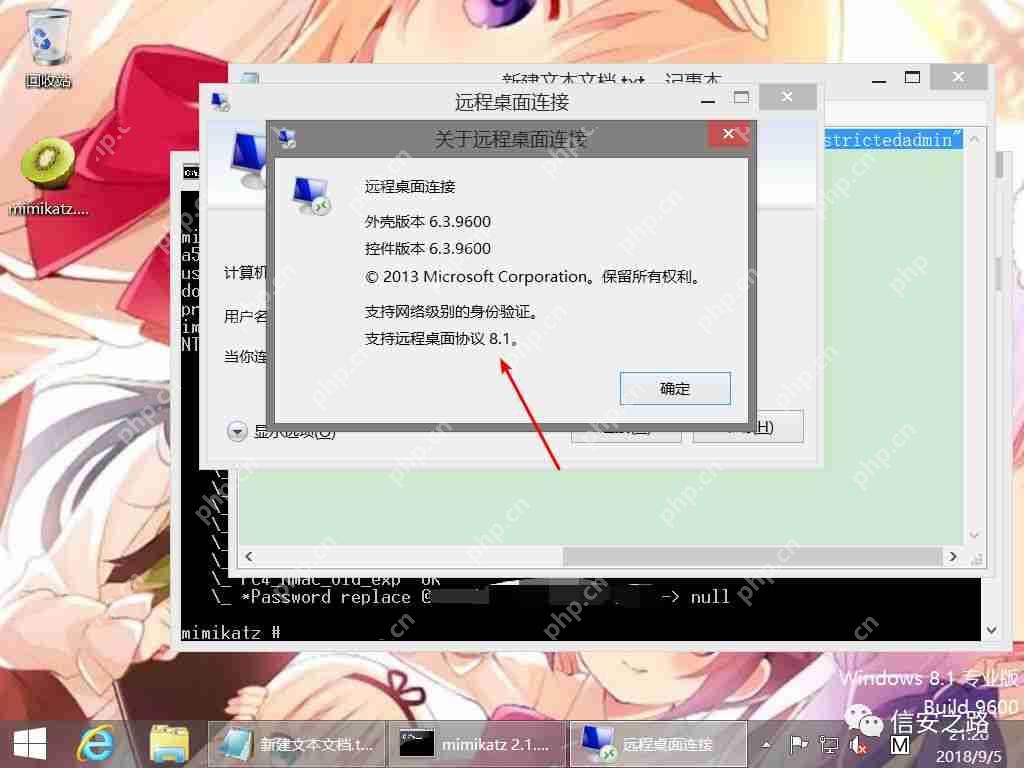
Task: Minimize the 远程桌面连接 window
Action: 708,101
